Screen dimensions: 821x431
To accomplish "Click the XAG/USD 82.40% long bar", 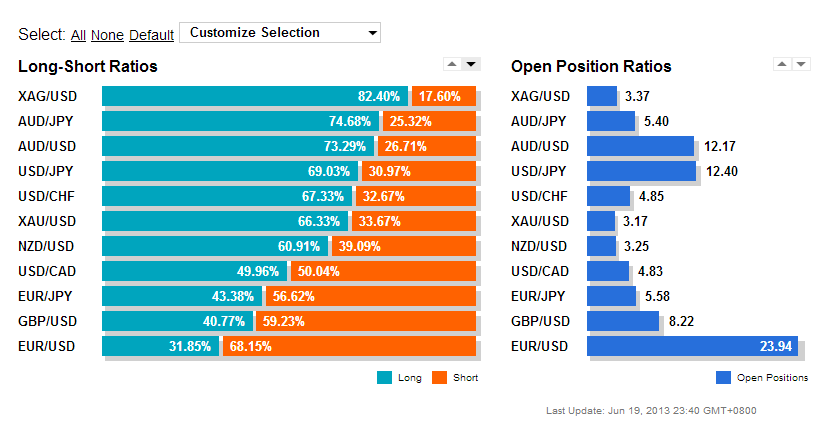I will (x=255, y=96).
